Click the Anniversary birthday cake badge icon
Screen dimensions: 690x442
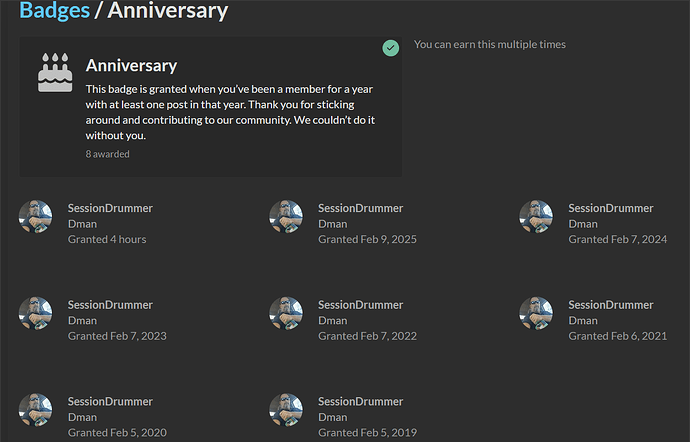55,73
